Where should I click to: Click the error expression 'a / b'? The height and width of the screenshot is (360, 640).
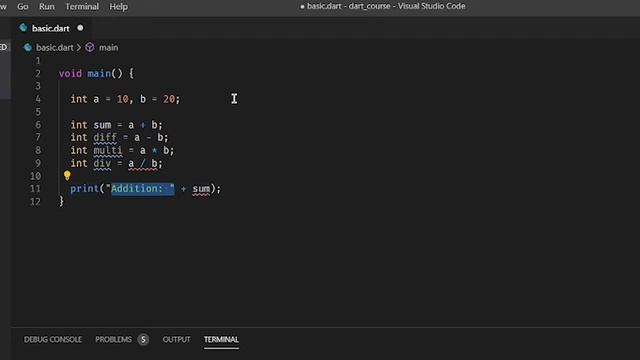point(143,164)
